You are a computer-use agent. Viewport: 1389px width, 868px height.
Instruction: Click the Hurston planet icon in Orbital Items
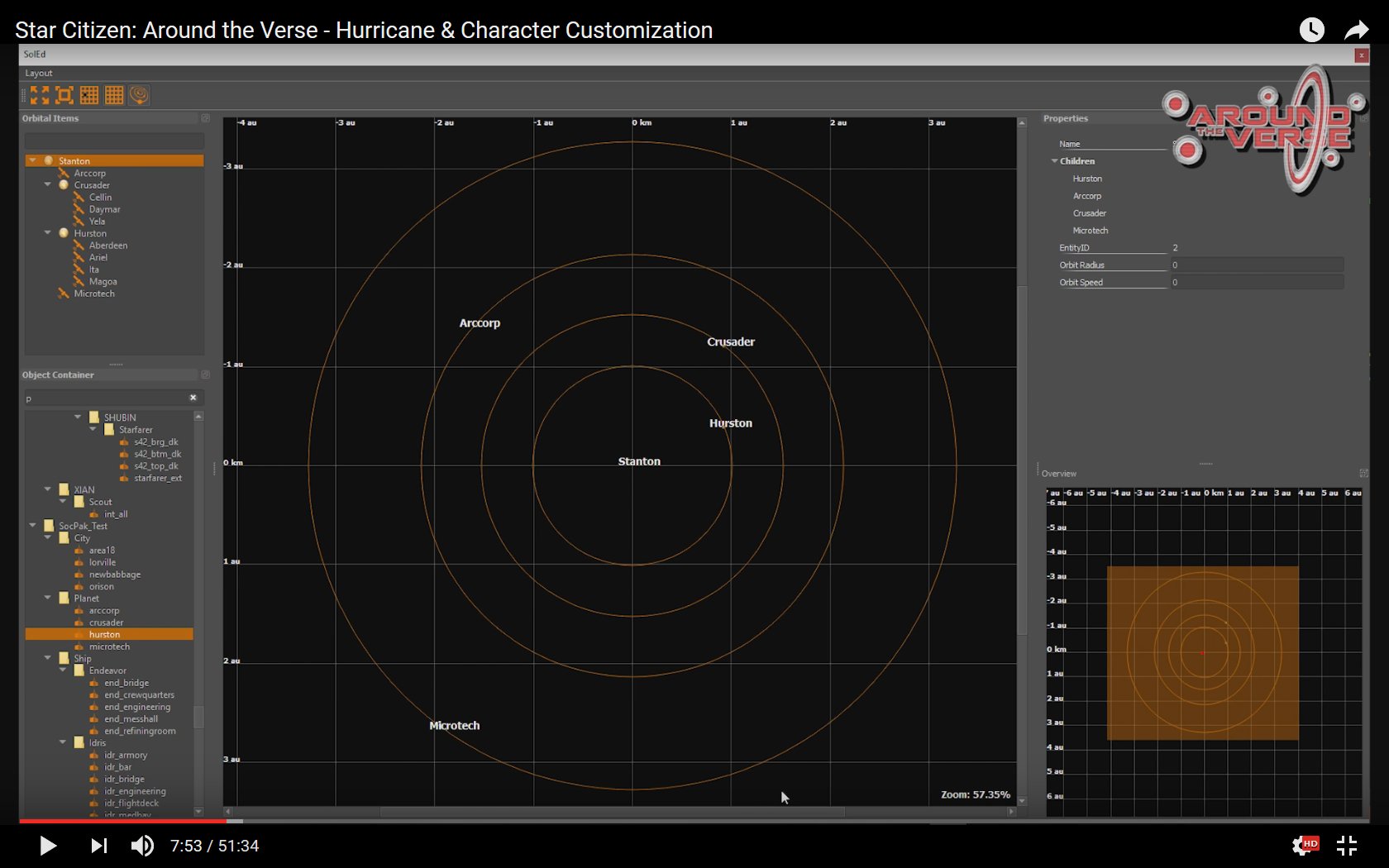click(x=64, y=233)
